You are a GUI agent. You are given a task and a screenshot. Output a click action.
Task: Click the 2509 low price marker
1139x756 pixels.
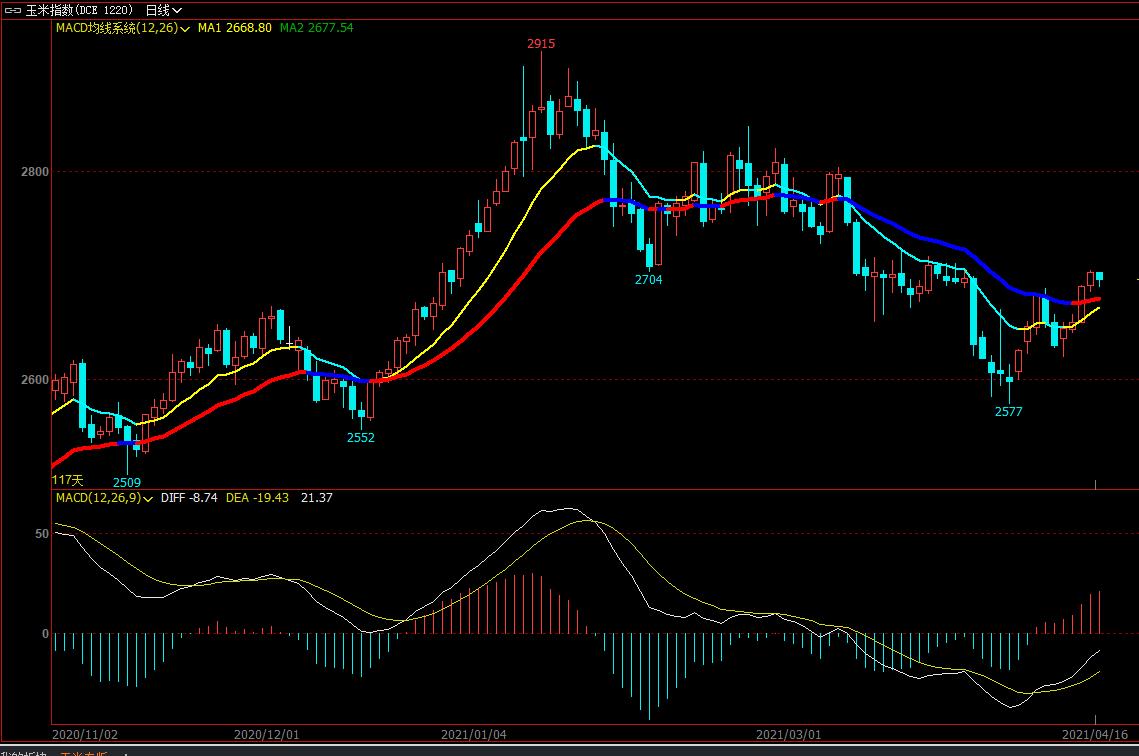point(126,483)
